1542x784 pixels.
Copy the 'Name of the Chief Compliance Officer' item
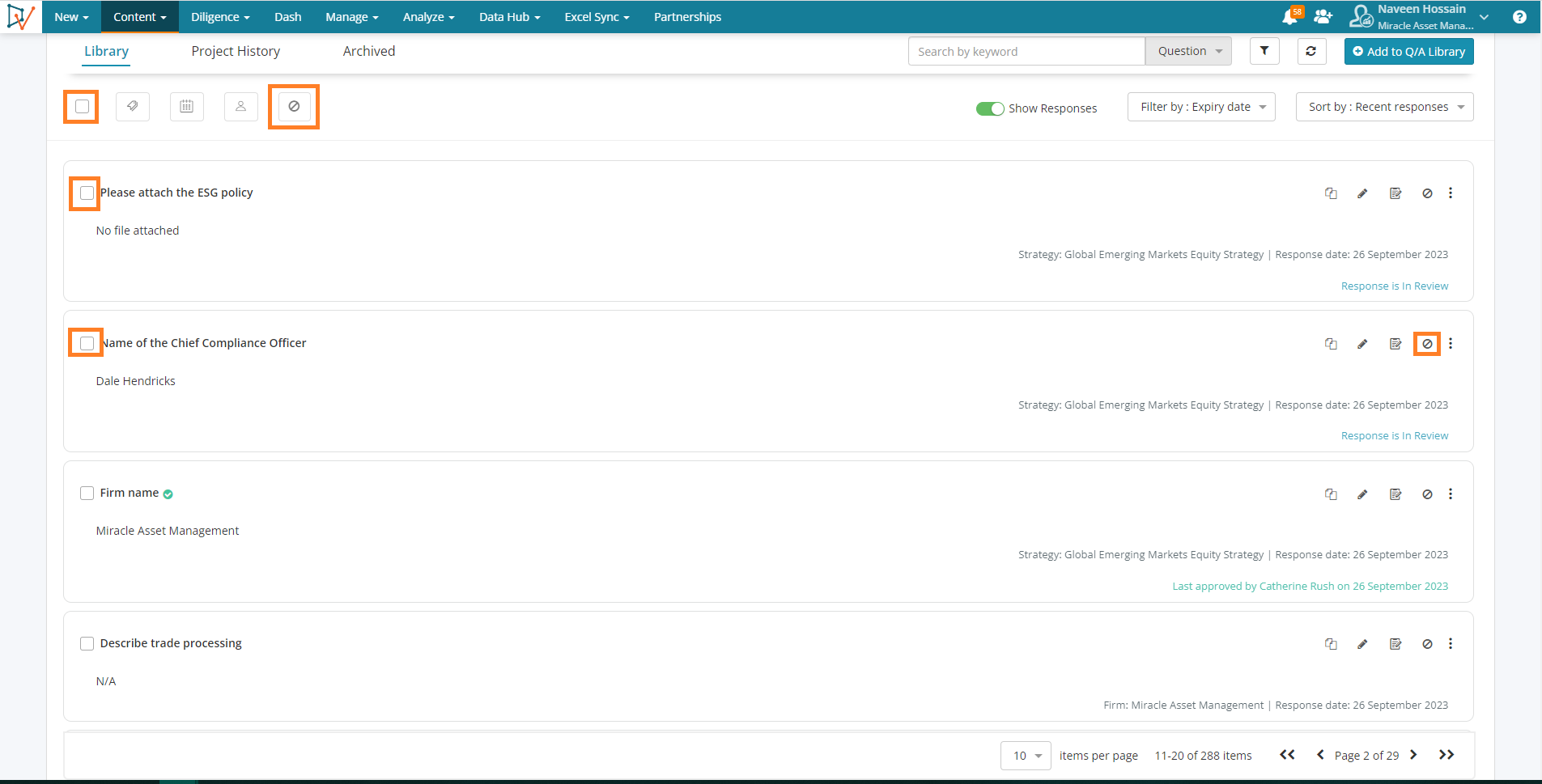click(x=1331, y=344)
